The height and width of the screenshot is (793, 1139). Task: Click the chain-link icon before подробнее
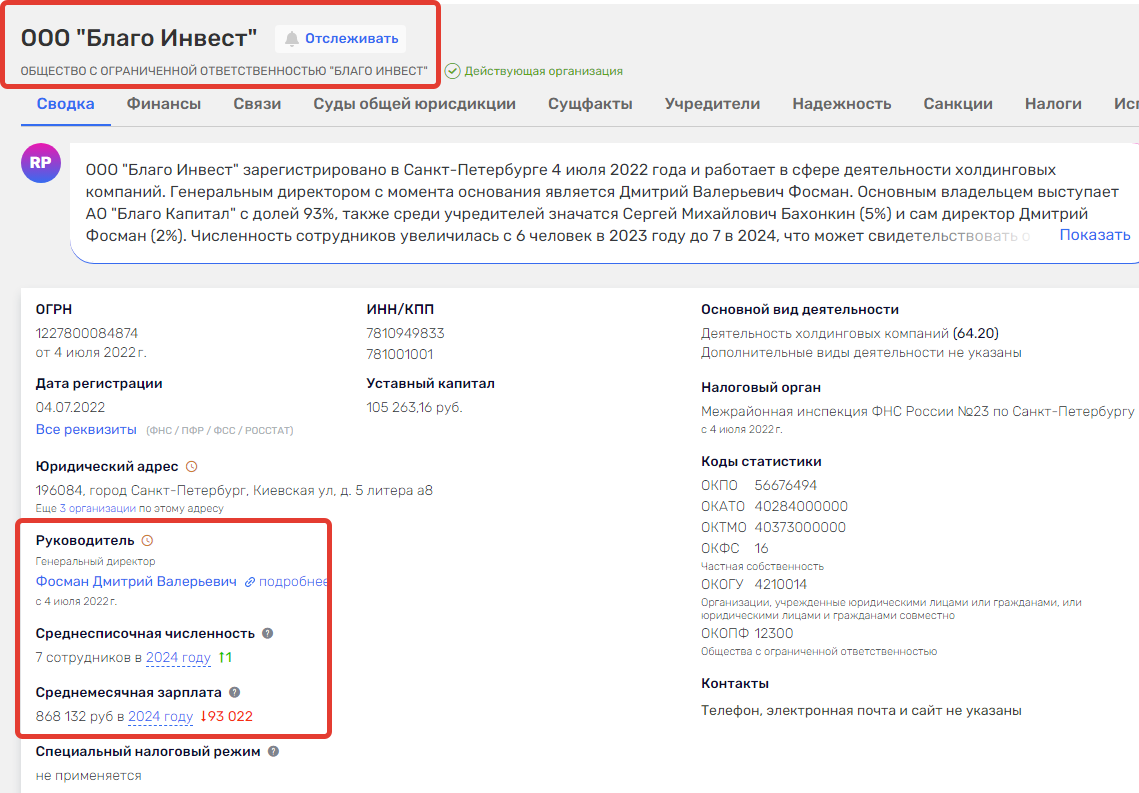click(250, 582)
